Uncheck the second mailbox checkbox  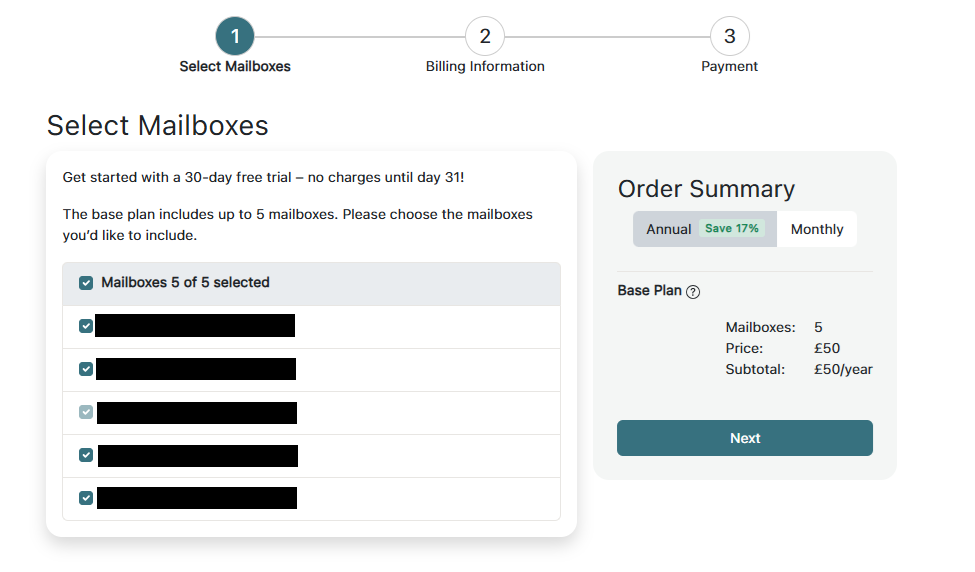click(86, 369)
